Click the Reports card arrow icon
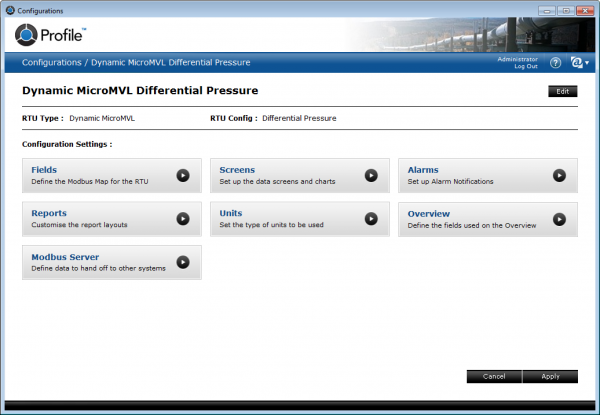This screenshot has width=600, height=415. coord(183,219)
